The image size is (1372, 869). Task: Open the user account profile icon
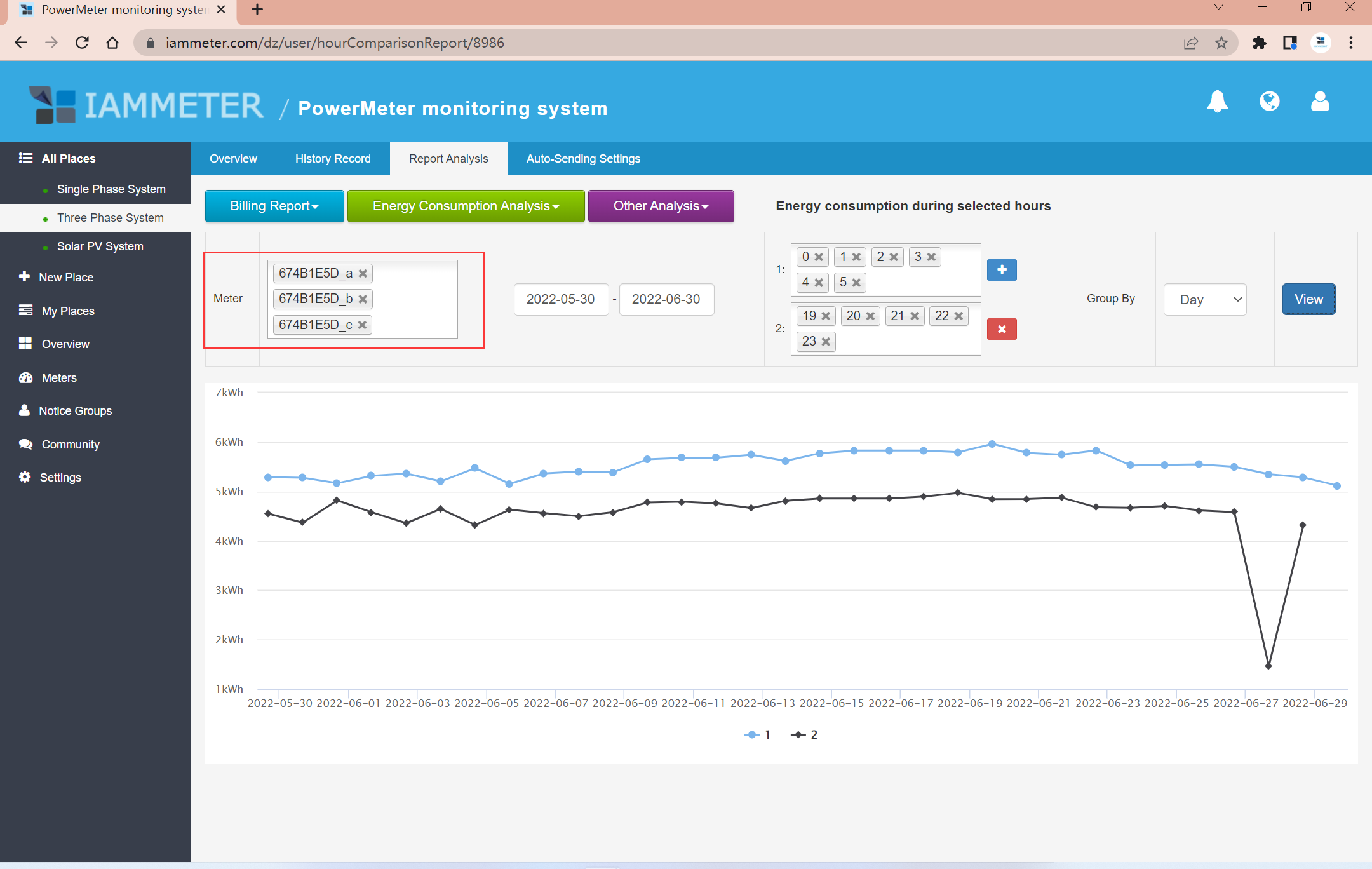[x=1320, y=102]
